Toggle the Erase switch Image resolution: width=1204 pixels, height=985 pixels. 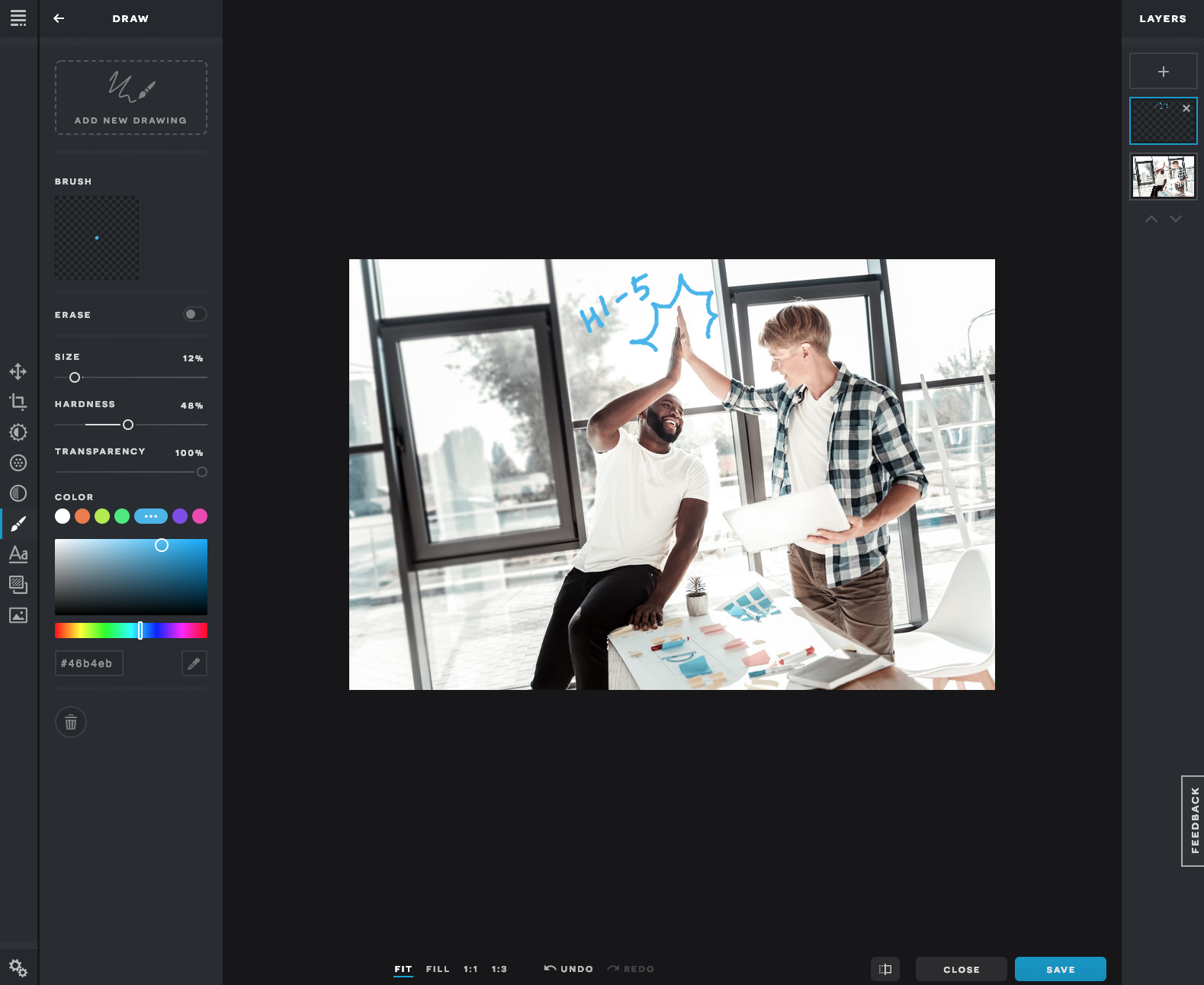[194, 314]
